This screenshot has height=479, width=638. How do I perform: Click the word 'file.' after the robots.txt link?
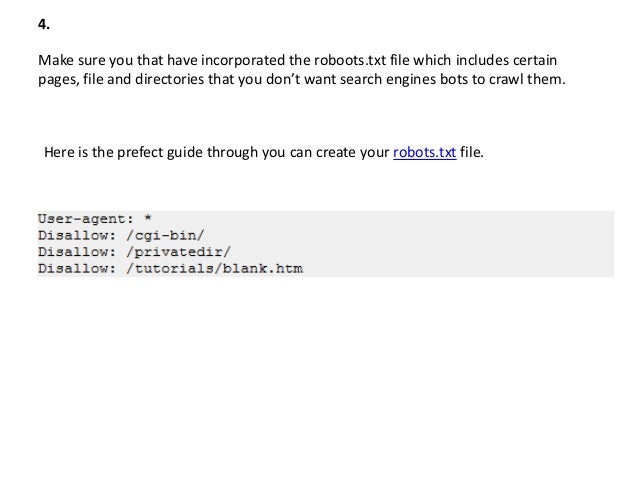(472, 152)
